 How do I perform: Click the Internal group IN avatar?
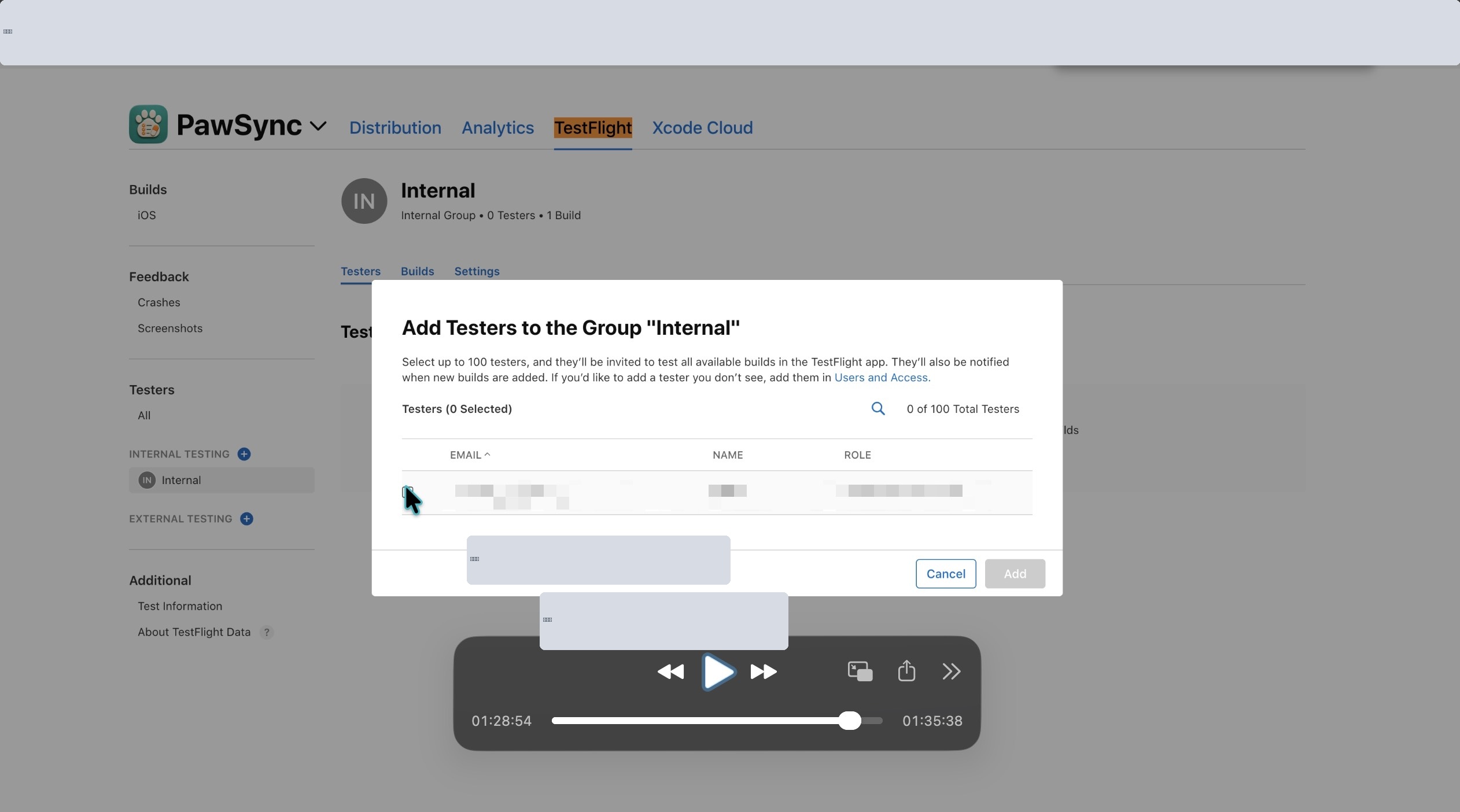[x=364, y=201]
